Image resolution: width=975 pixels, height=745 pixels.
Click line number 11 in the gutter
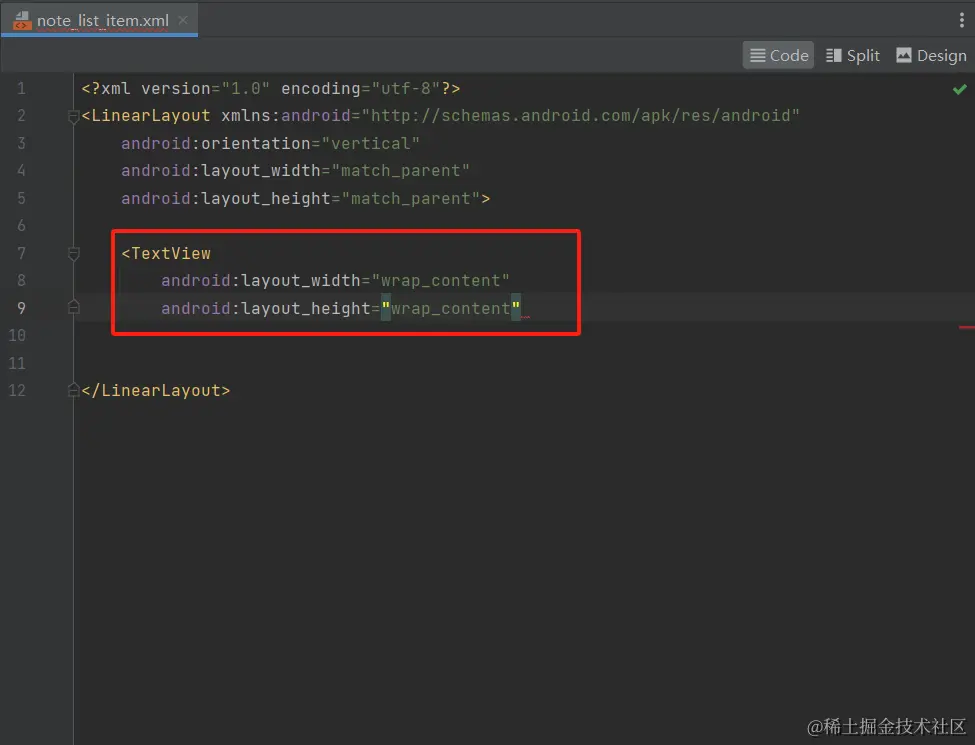click(x=17, y=363)
